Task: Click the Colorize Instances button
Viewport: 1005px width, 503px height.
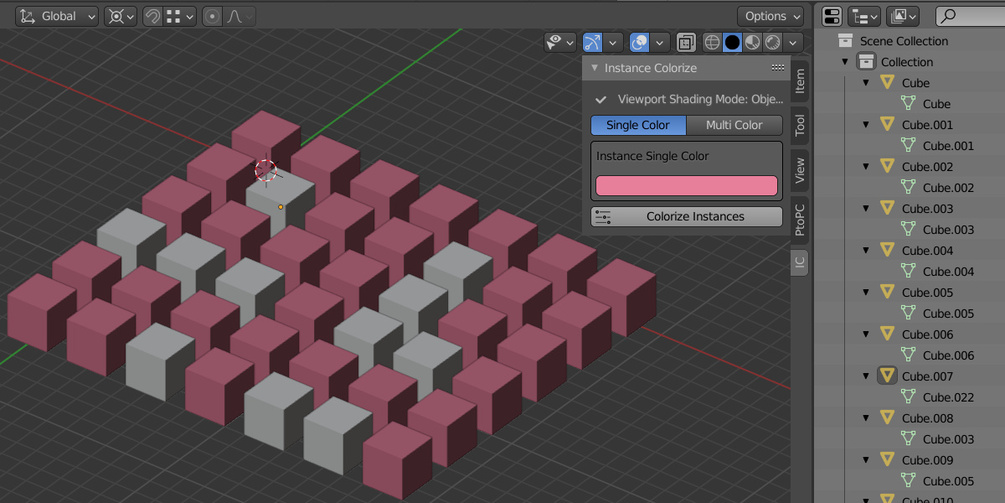Action: 686,217
